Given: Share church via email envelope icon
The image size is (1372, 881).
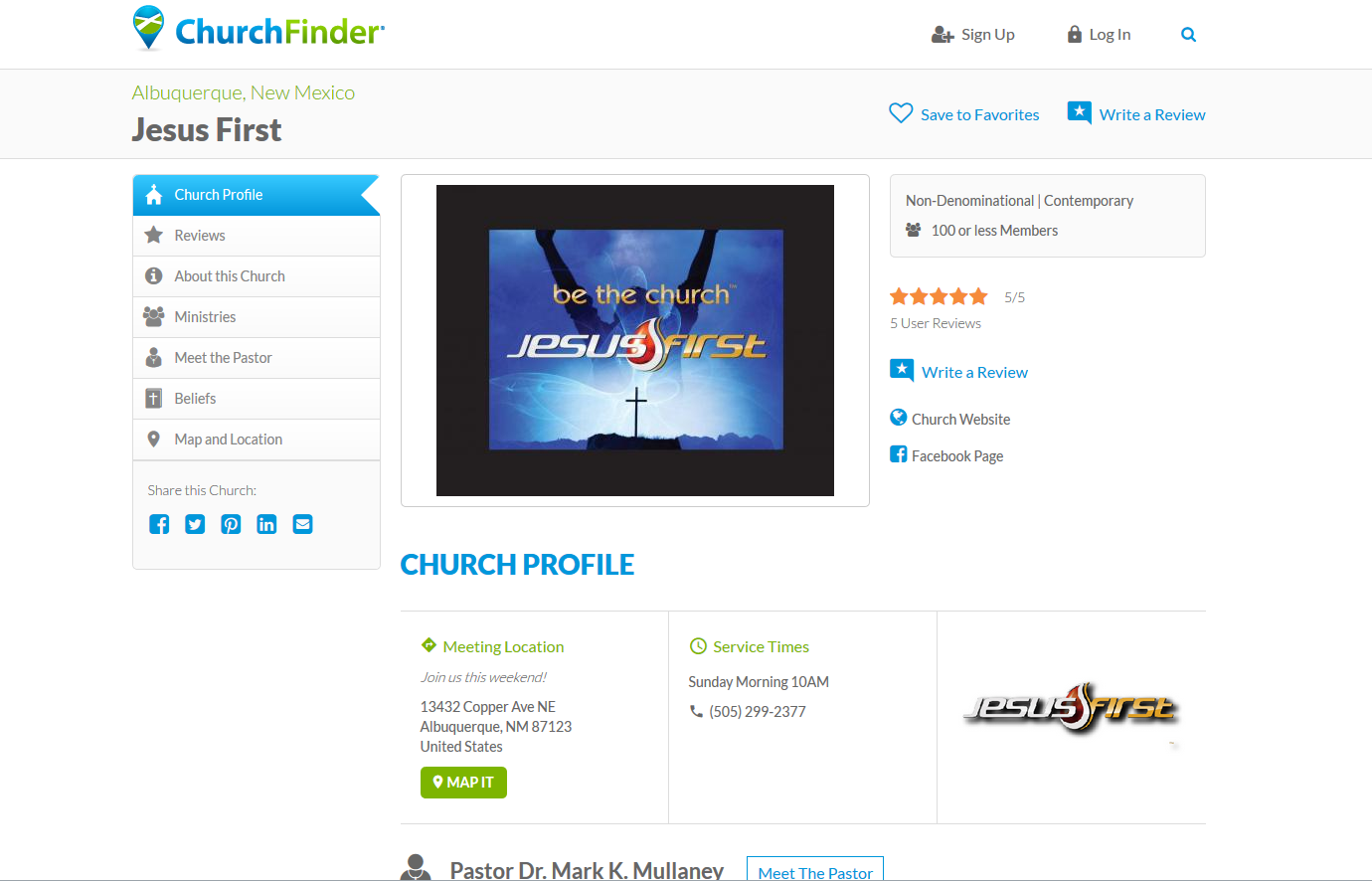Looking at the screenshot, I should point(303,524).
